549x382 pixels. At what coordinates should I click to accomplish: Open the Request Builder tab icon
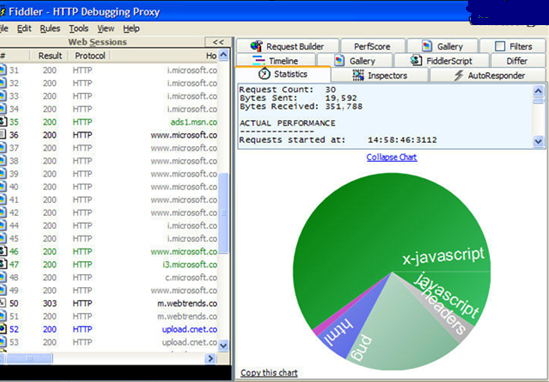[256, 46]
